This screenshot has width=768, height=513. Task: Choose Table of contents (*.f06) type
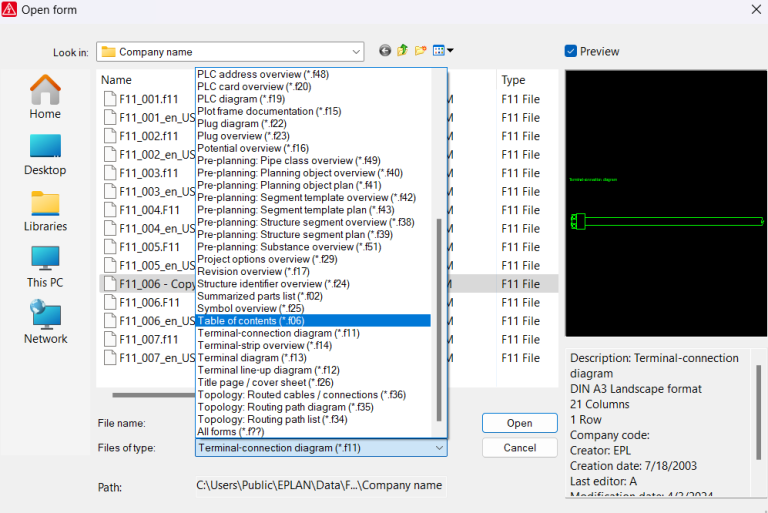[x=313, y=321]
